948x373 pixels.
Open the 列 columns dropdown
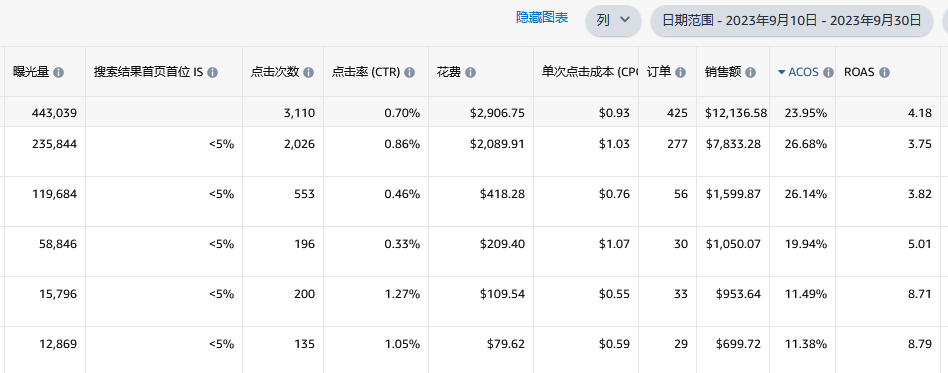tap(613, 20)
